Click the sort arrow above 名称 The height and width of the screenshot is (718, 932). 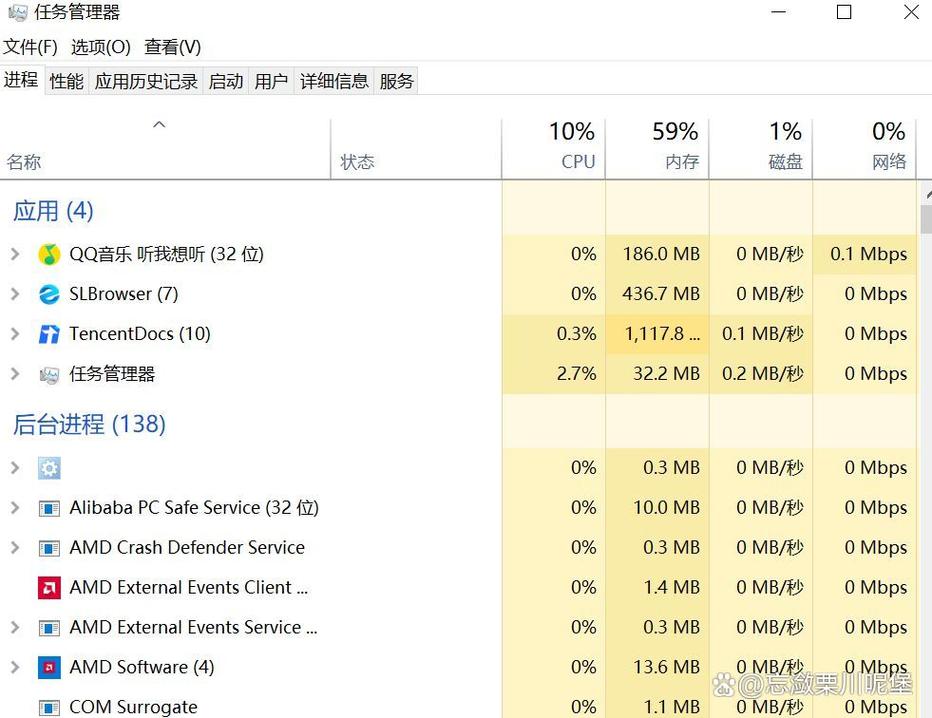point(159,125)
